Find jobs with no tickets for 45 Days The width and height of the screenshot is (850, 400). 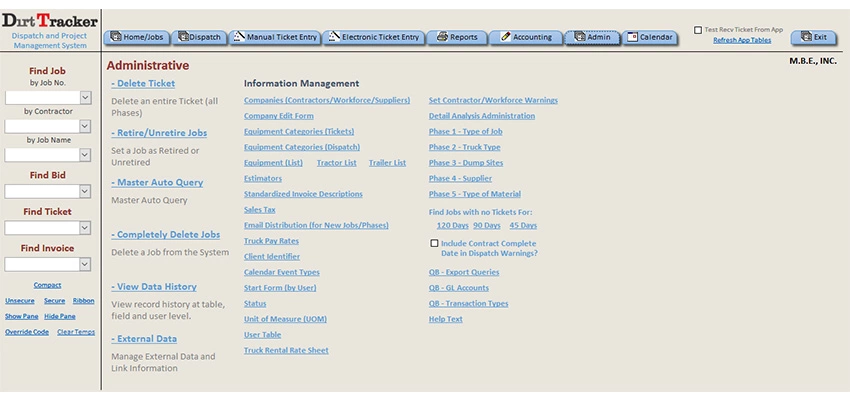coord(523,225)
